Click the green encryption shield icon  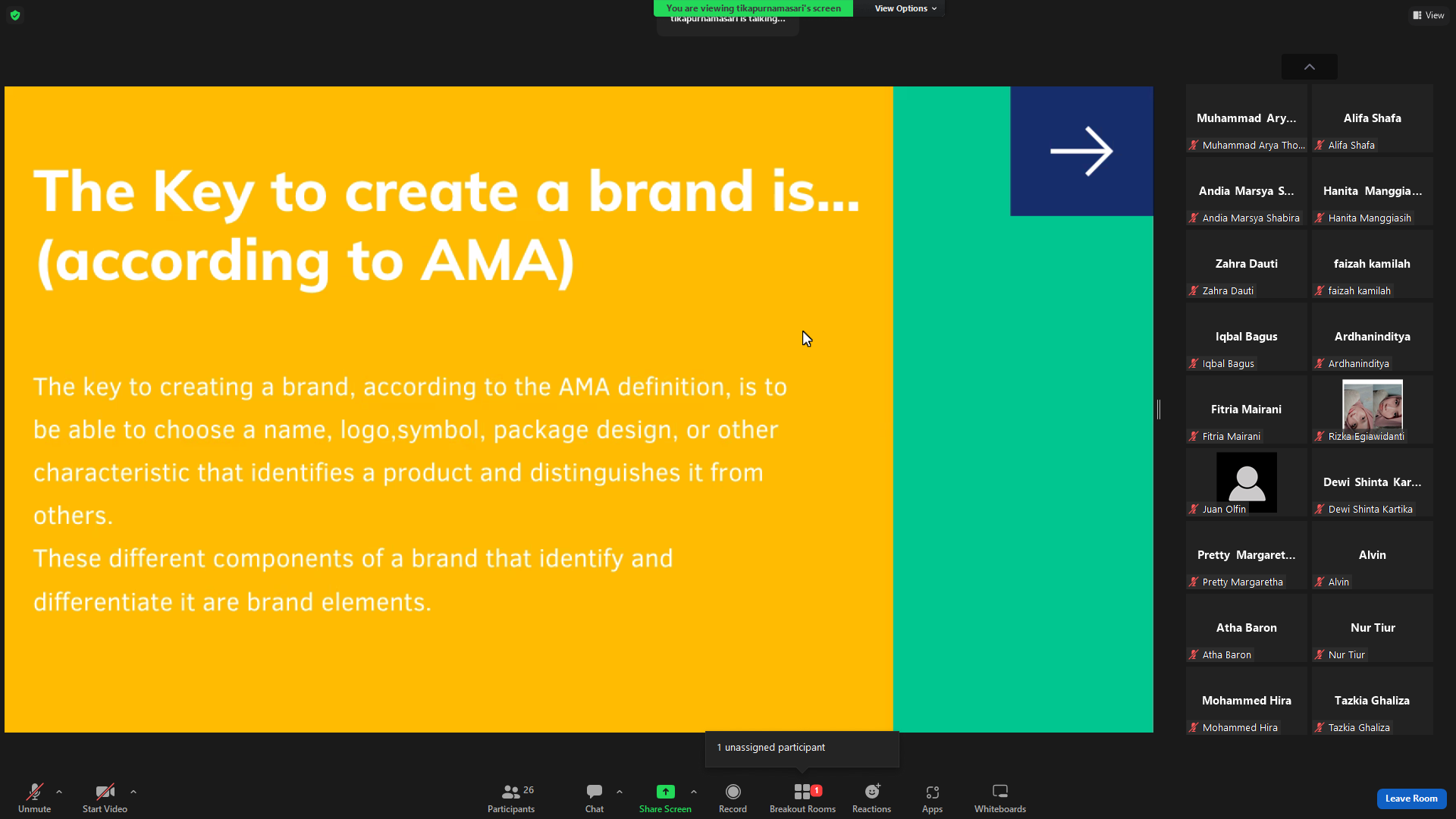(x=15, y=15)
